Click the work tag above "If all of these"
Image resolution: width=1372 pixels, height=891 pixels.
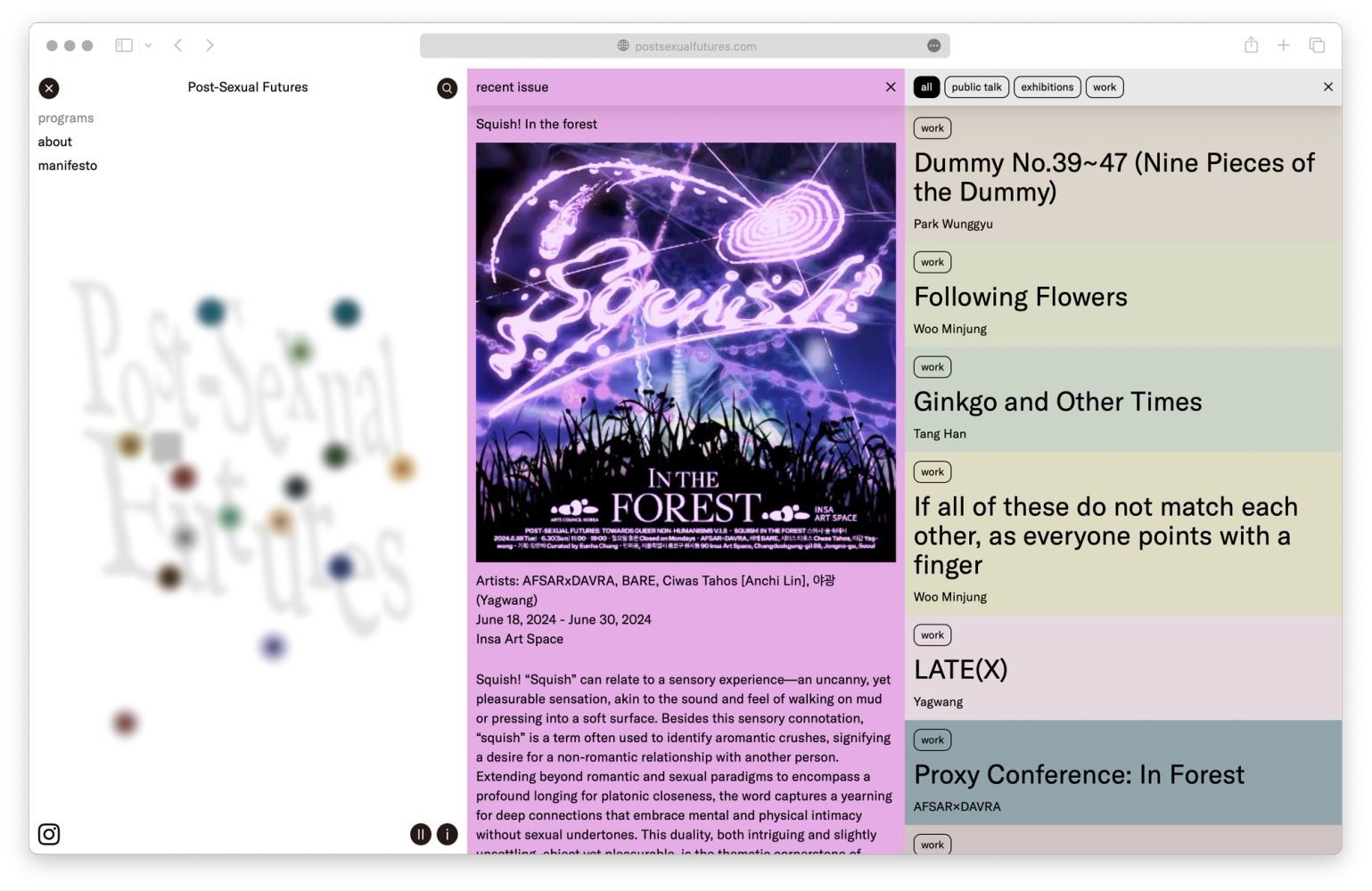tap(932, 472)
